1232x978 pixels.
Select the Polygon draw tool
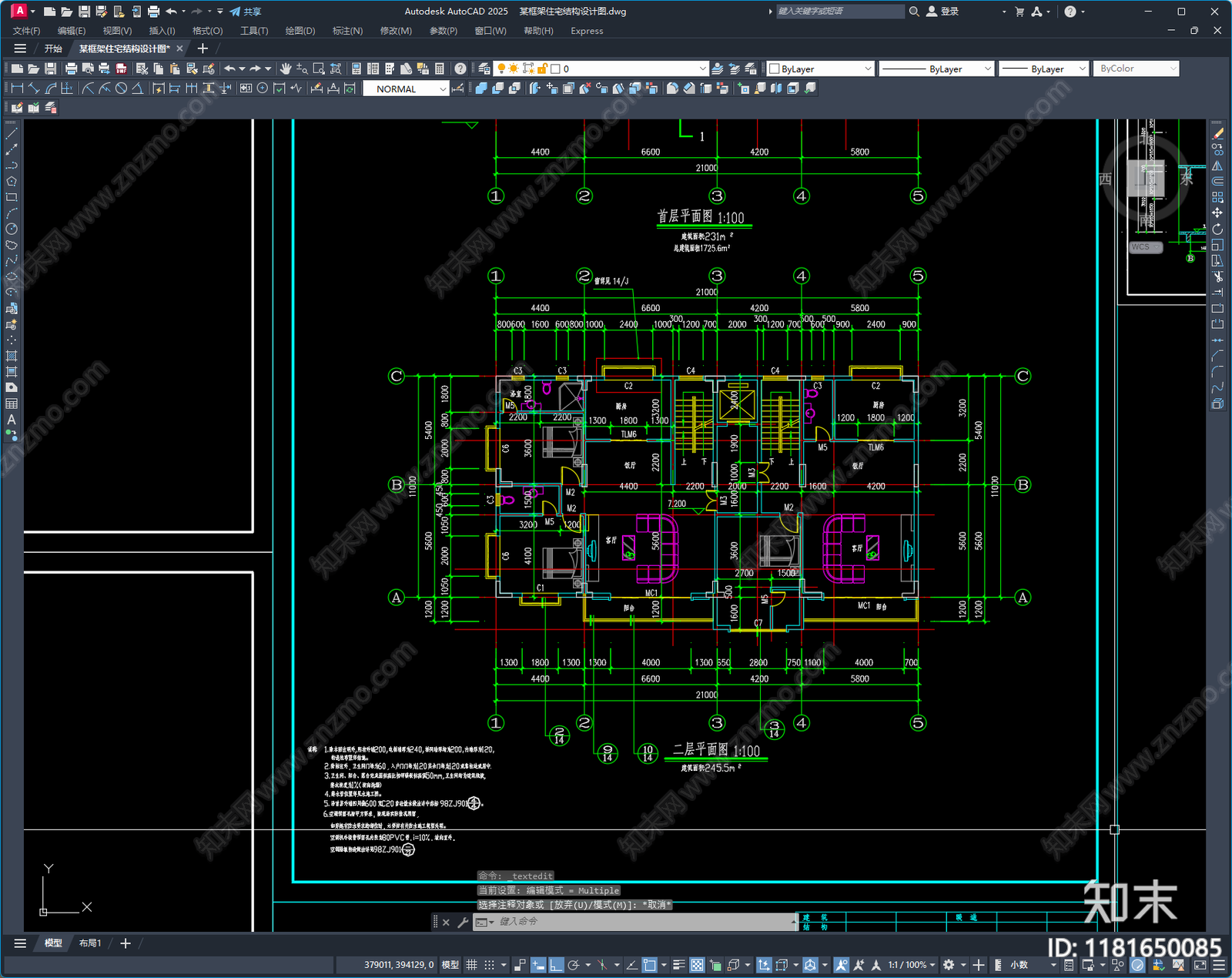[x=12, y=182]
